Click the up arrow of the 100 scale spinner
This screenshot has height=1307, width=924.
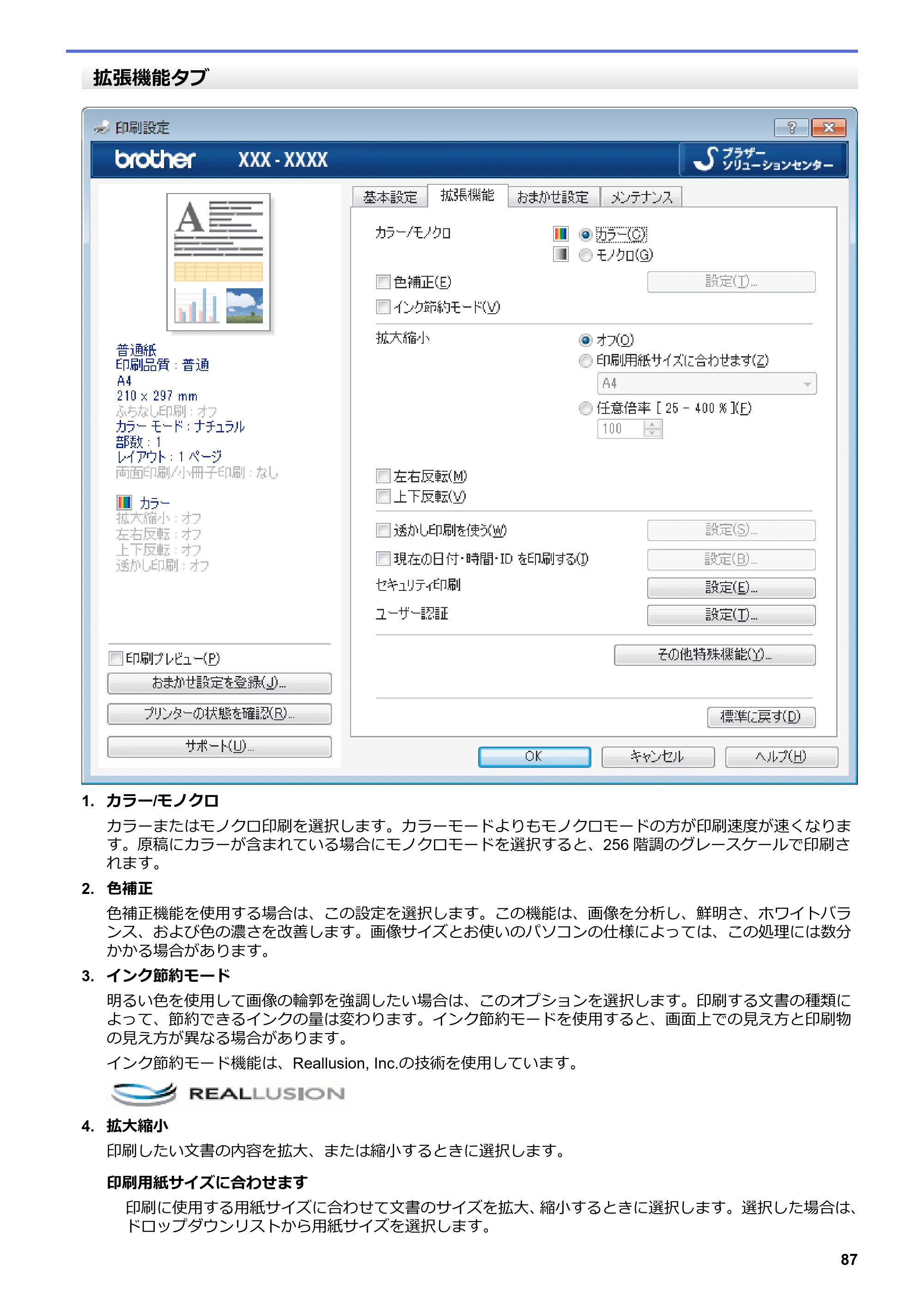[x=652, y=424]
